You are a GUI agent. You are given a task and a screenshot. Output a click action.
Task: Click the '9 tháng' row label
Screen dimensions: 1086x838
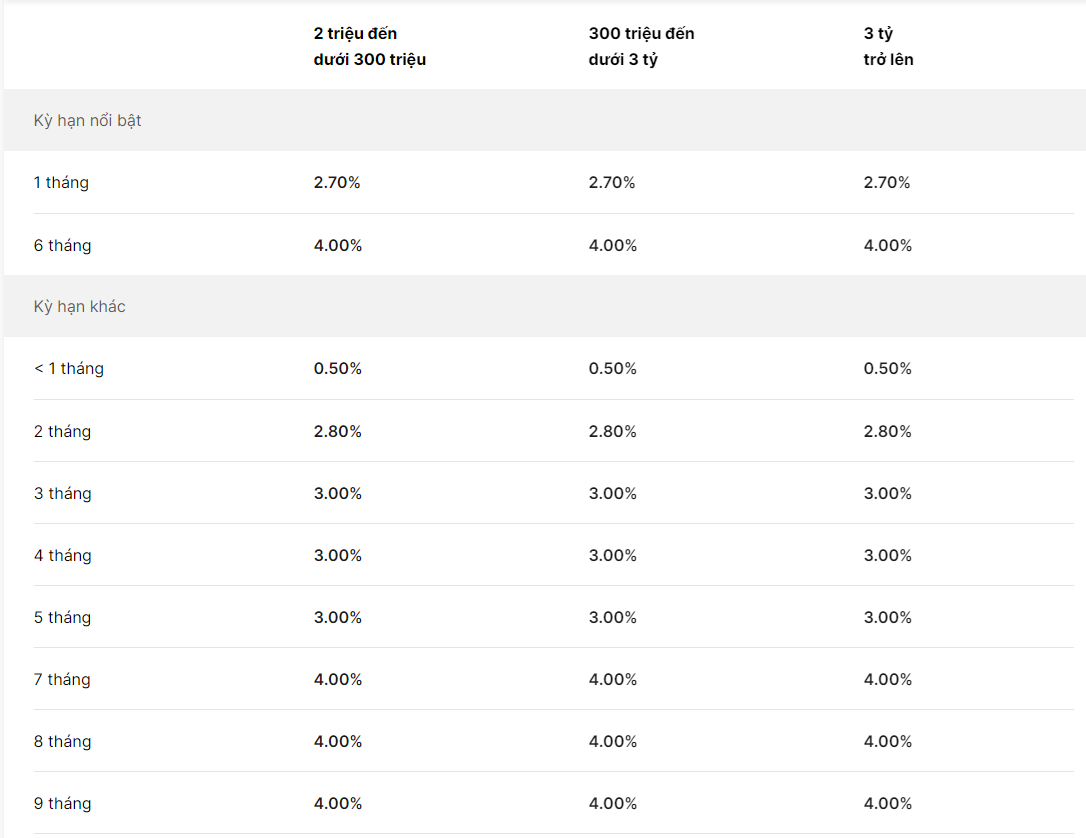click(62, 803)
